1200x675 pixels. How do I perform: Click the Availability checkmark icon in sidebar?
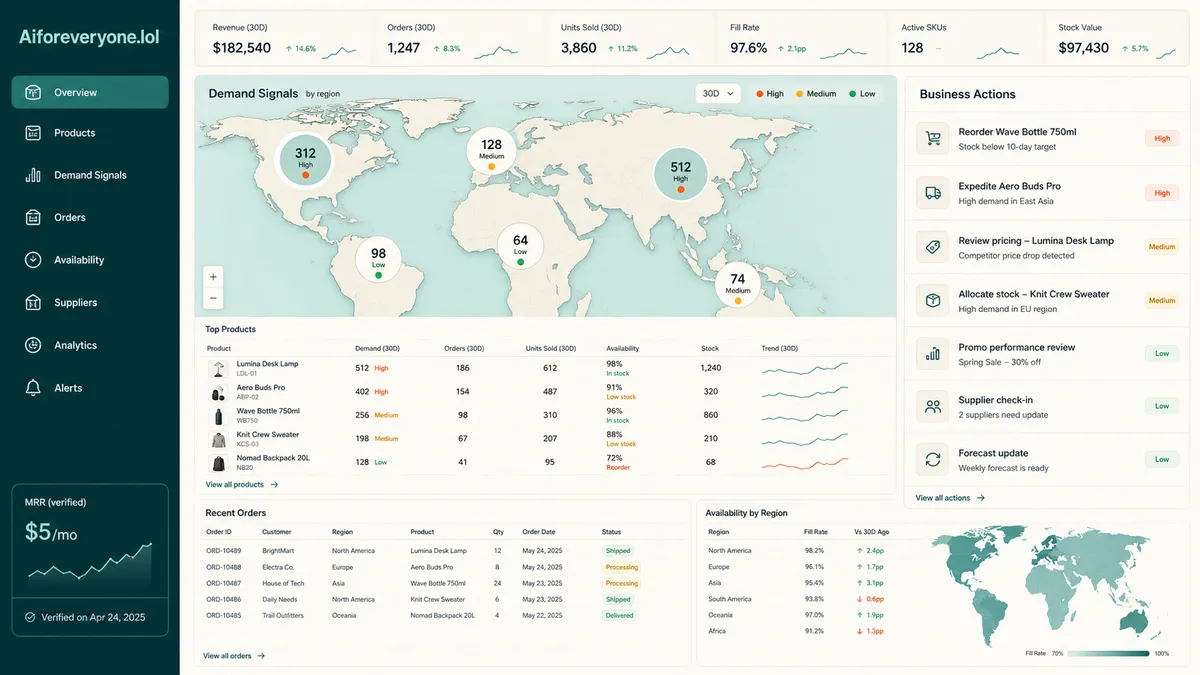coord(33,260)
